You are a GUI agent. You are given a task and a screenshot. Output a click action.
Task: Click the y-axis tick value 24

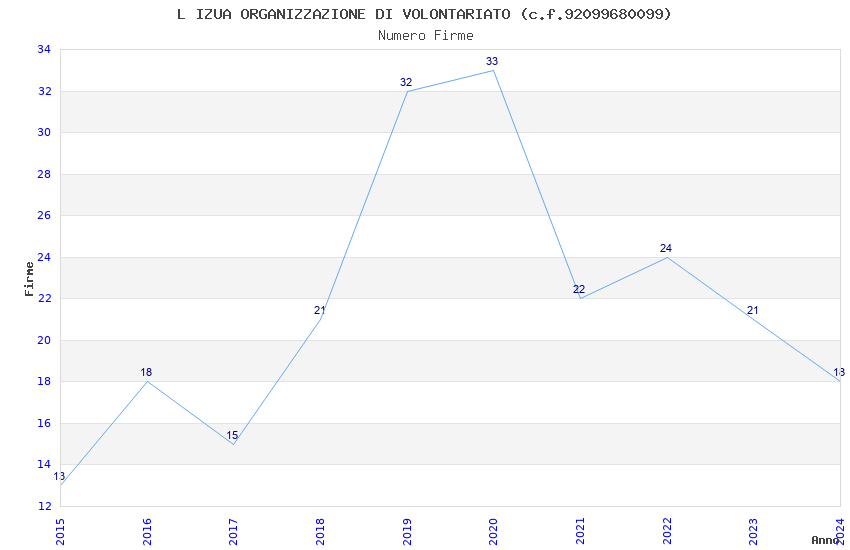click(x=44, y=257)
